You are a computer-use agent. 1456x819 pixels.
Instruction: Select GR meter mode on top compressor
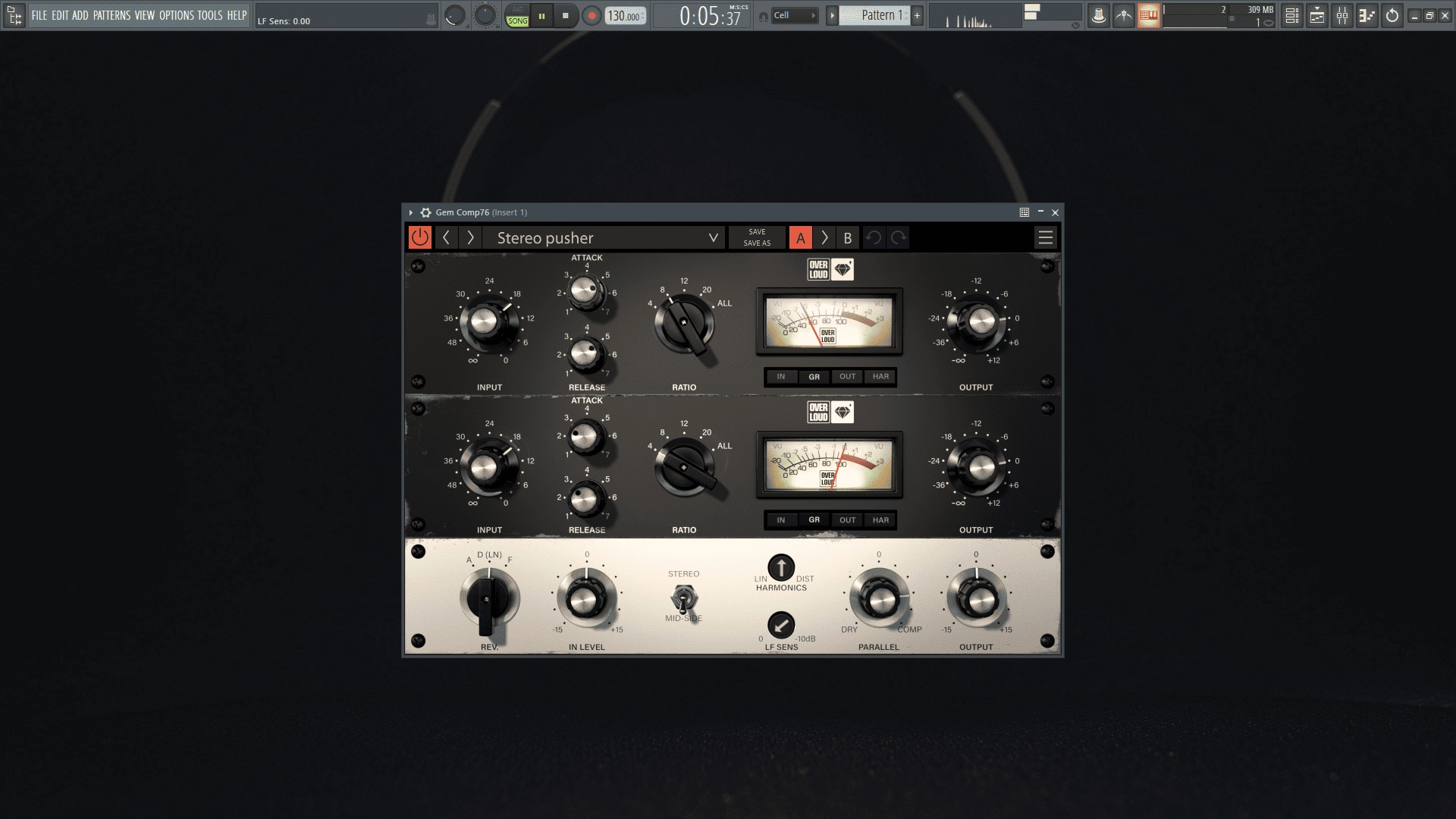[814, 377]
